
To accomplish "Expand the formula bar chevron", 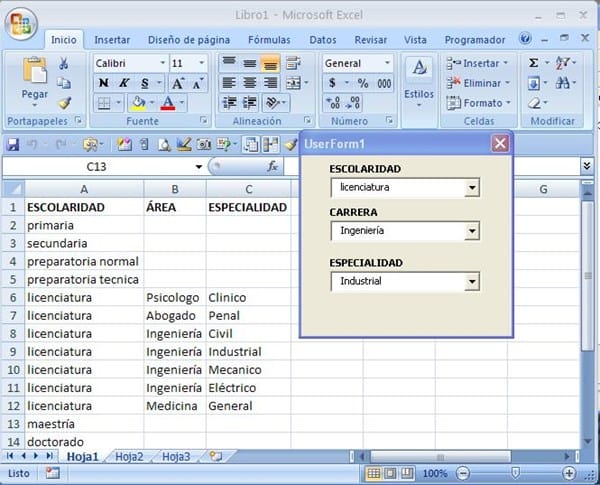I will [x=587, y=166].
